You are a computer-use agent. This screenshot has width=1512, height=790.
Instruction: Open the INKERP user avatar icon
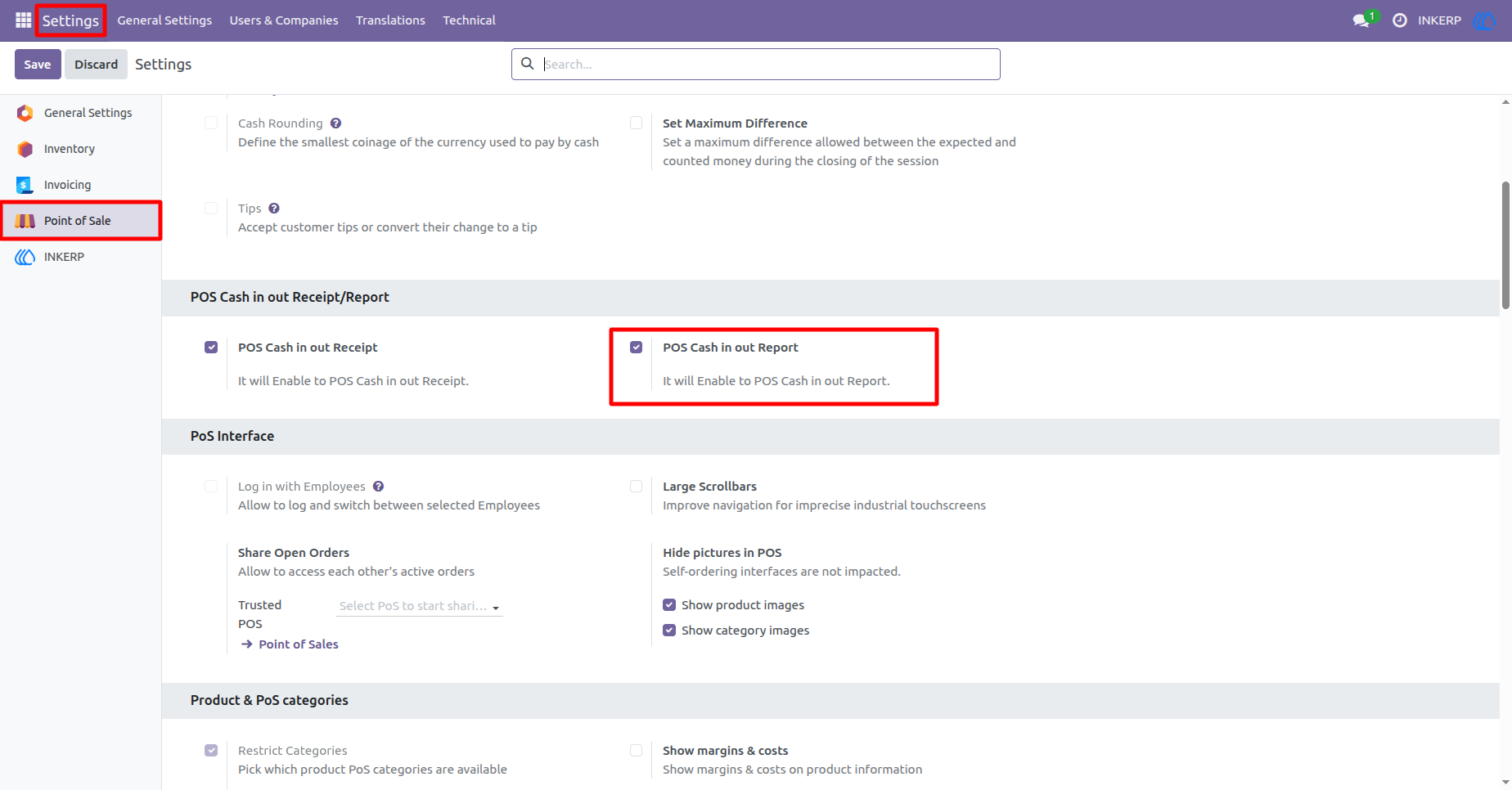1485,20
